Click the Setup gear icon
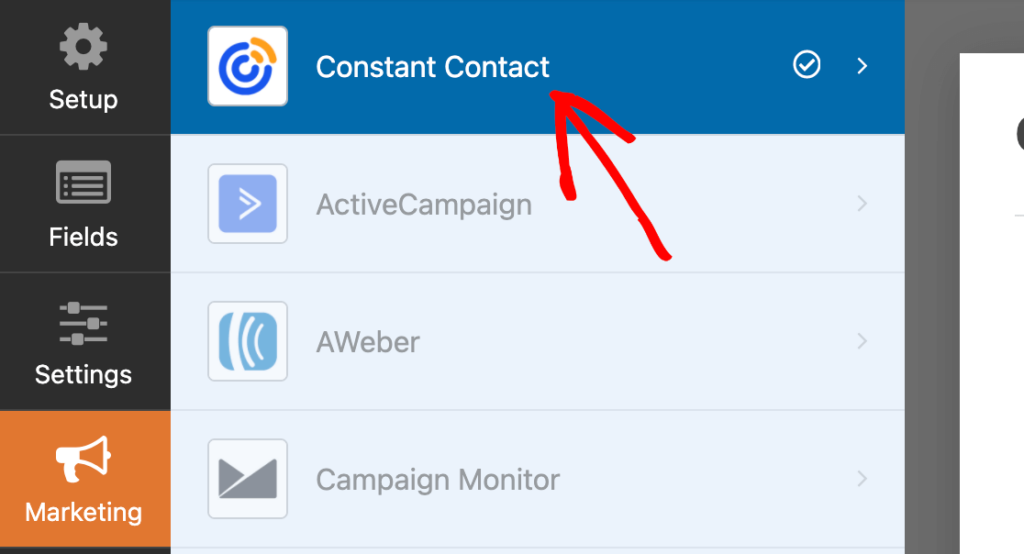1024x554 pixels. (83, 48)
